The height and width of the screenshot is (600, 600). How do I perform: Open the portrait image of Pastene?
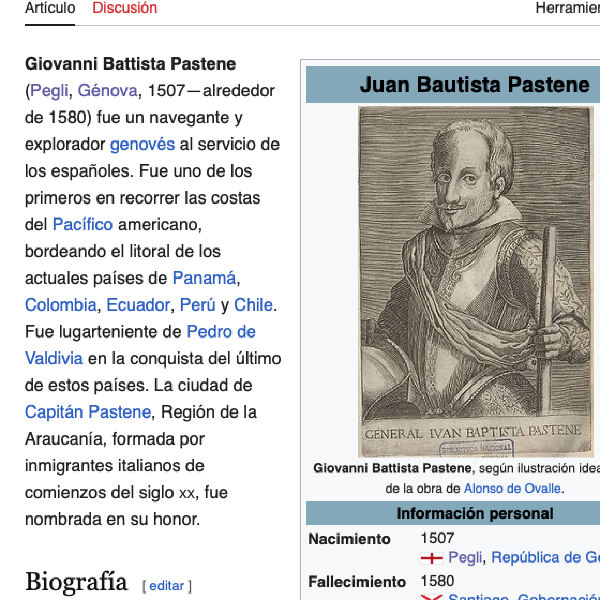tap(476, 282)
